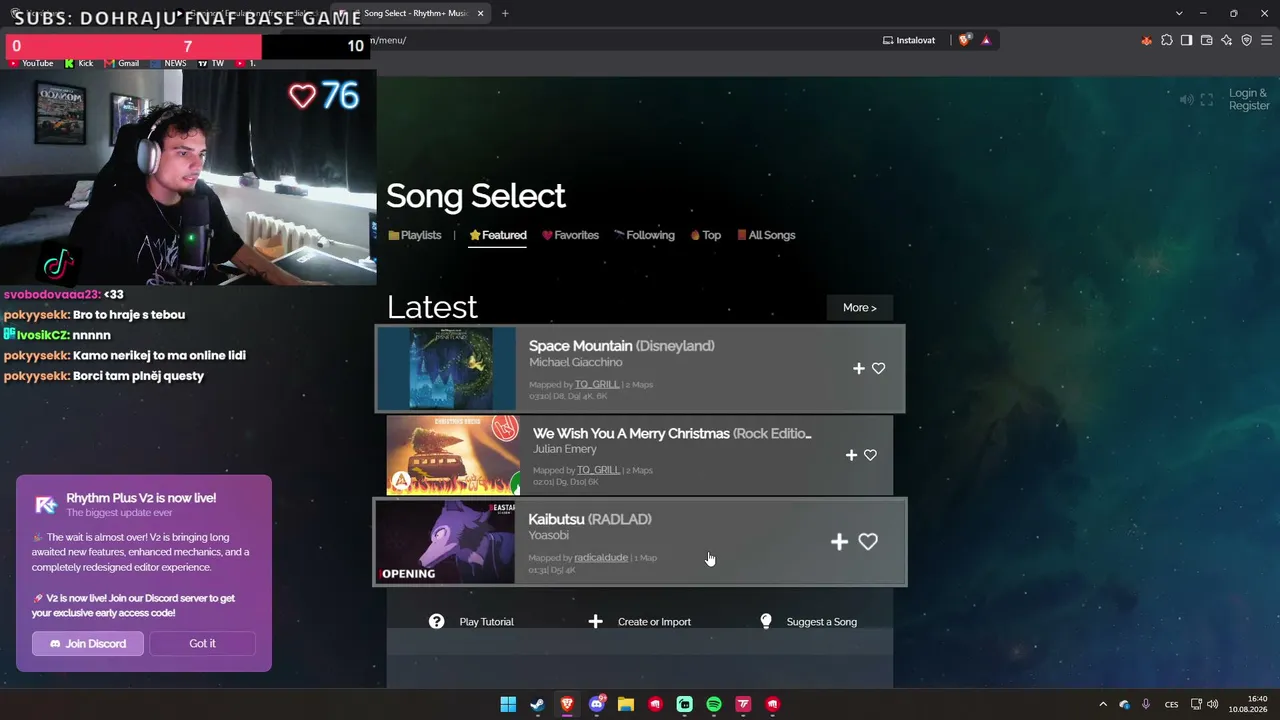
Task: Open the Suggest a Song link
Action: point(821,622)
